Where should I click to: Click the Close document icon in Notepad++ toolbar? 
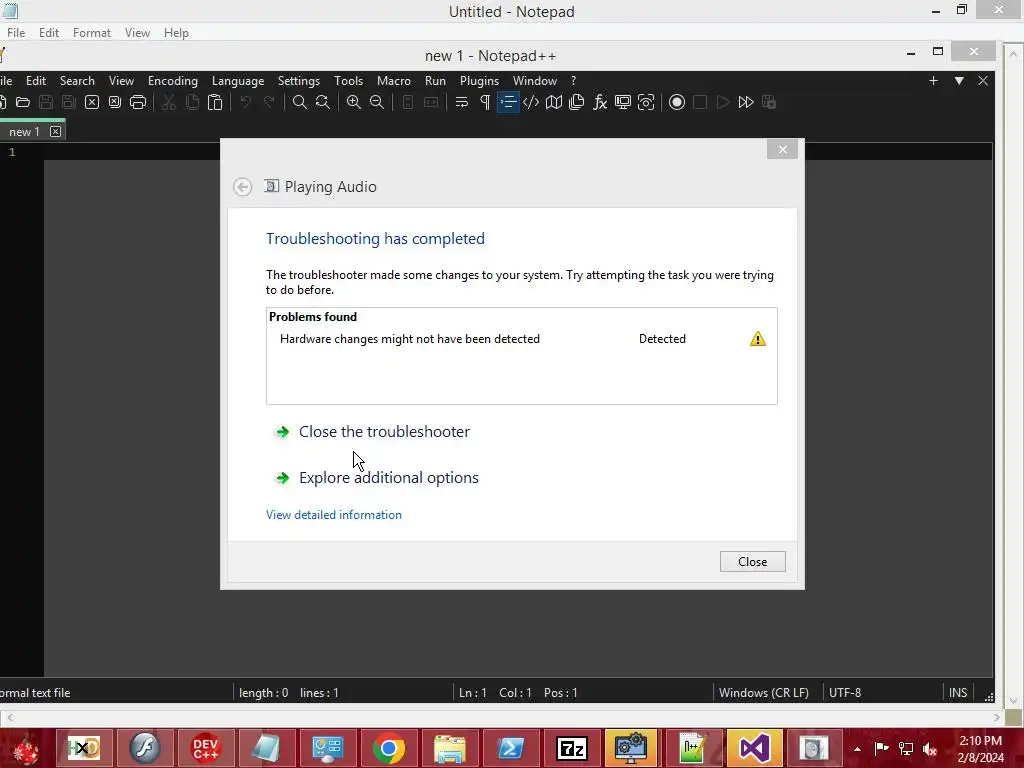[92, 102]
